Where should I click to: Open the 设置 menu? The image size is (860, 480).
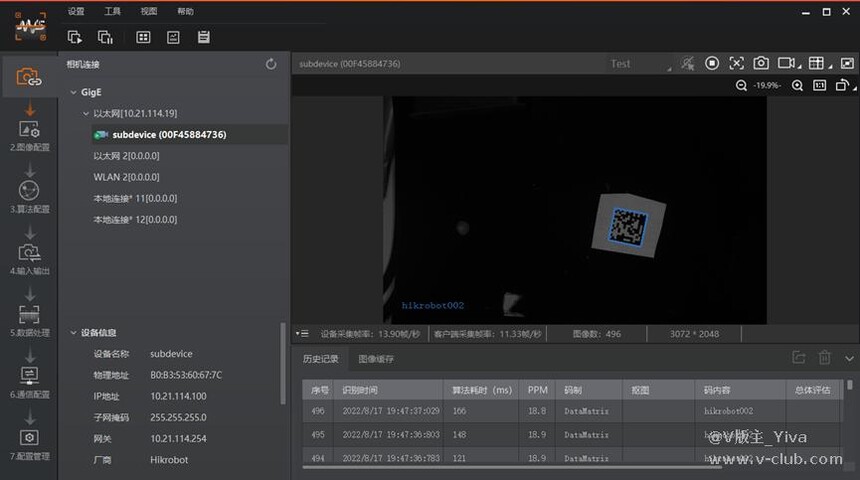pyautogui.click(x=76, y=12)
